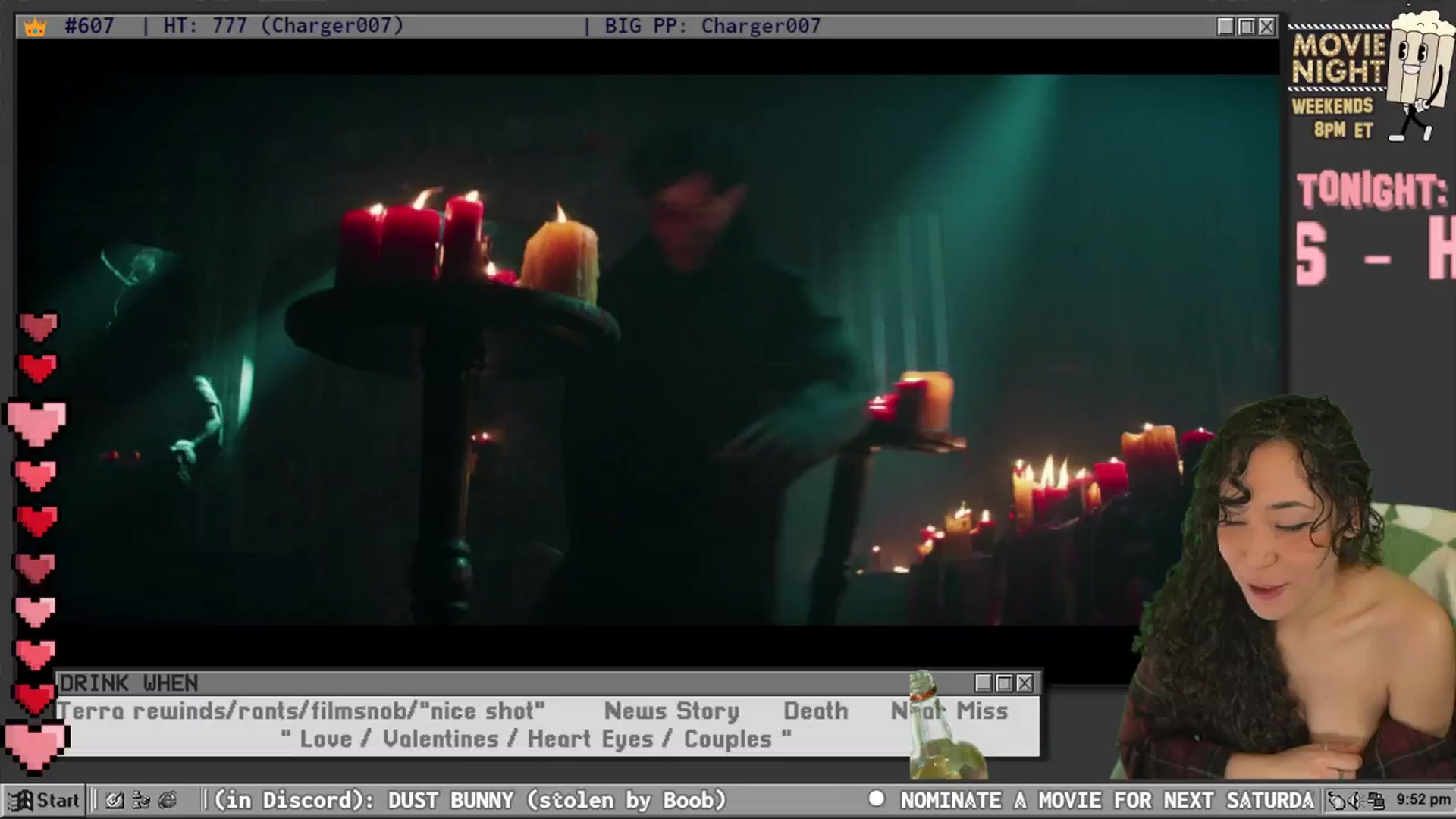Click the Movie Night logo text
The width and height of the screenshot is (1456, 819).
coord(1338,58)
